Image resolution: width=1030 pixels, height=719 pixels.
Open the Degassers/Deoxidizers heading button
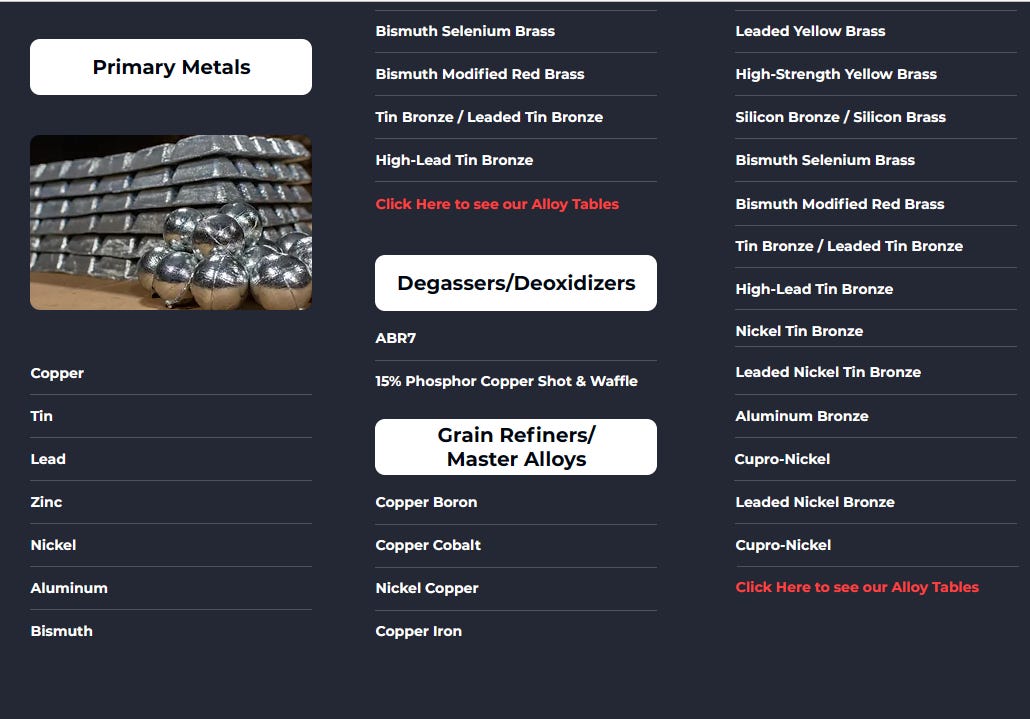click(x=516, y=283)
